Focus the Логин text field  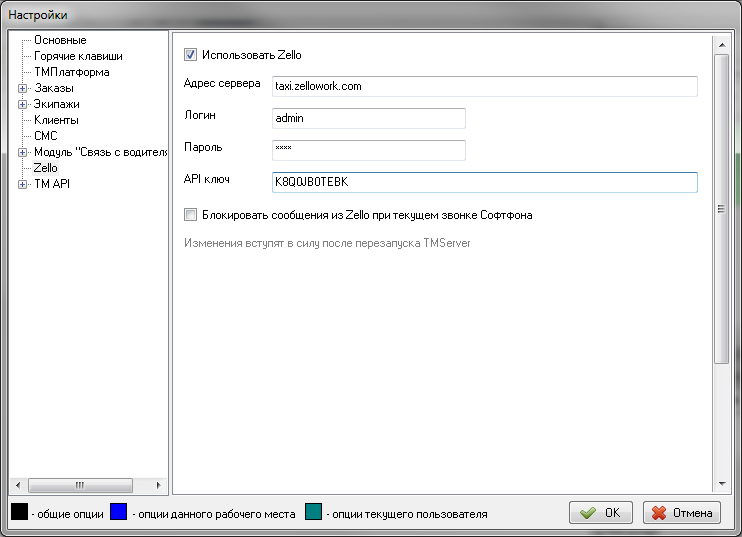[369, 118]
